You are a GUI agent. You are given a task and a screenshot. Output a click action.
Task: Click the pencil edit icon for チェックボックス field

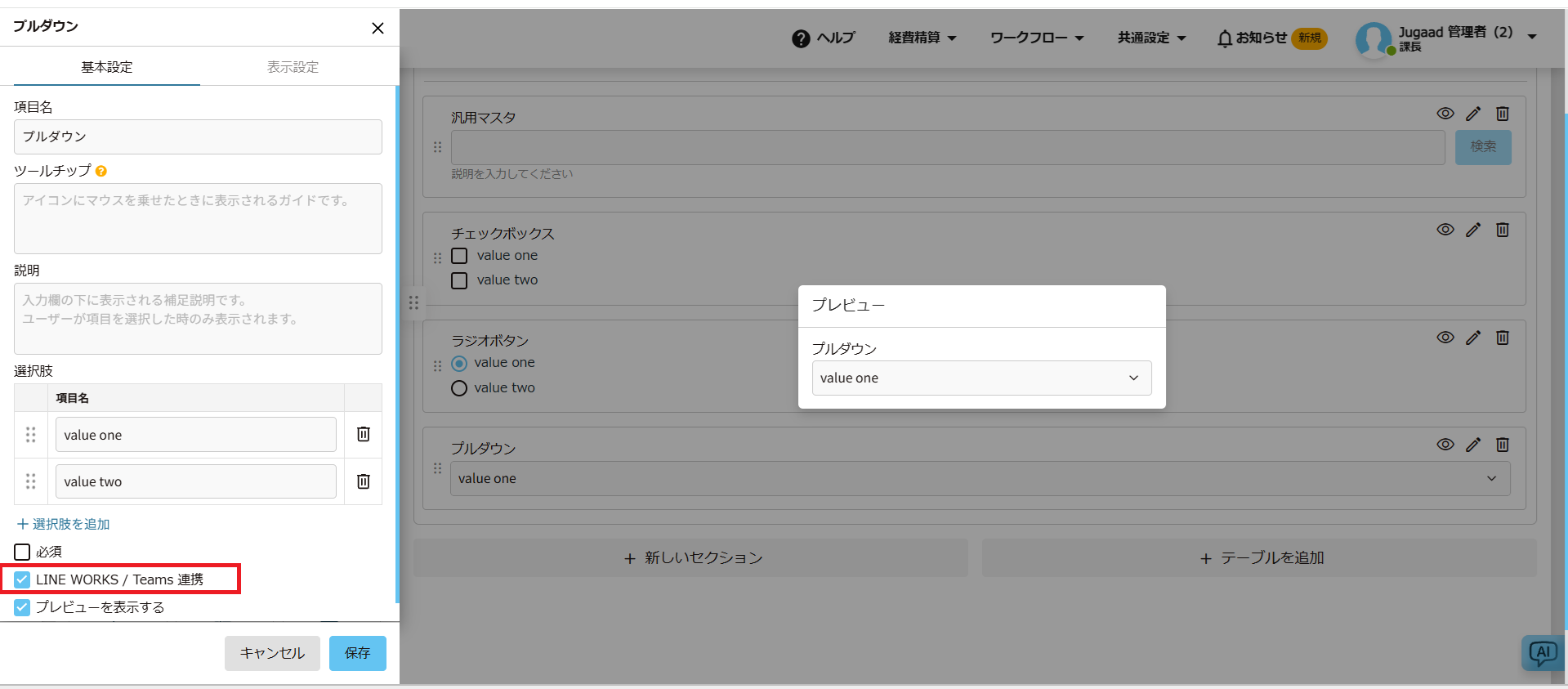click(x=1472, y=230)
